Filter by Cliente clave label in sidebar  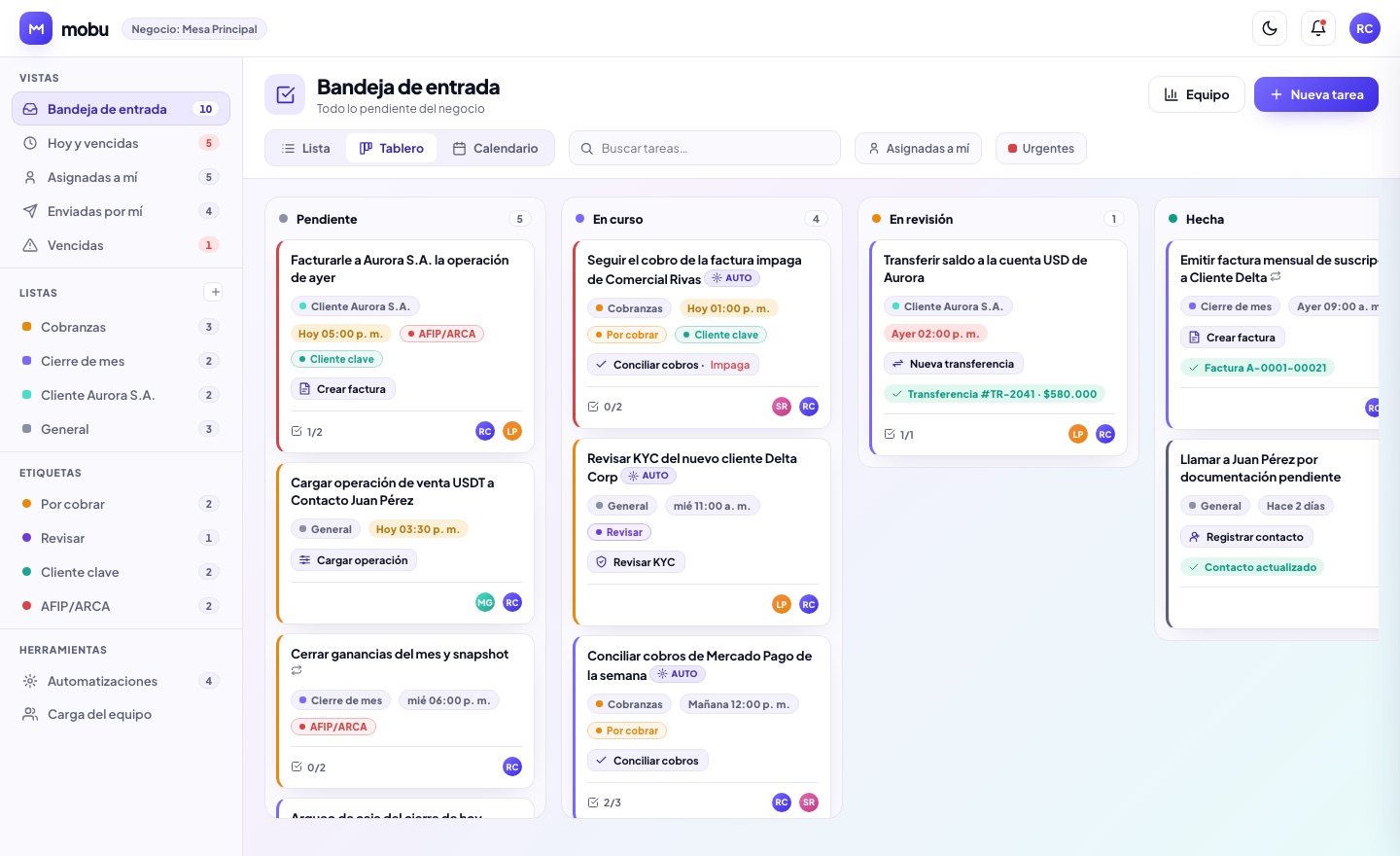pos(121,572)
